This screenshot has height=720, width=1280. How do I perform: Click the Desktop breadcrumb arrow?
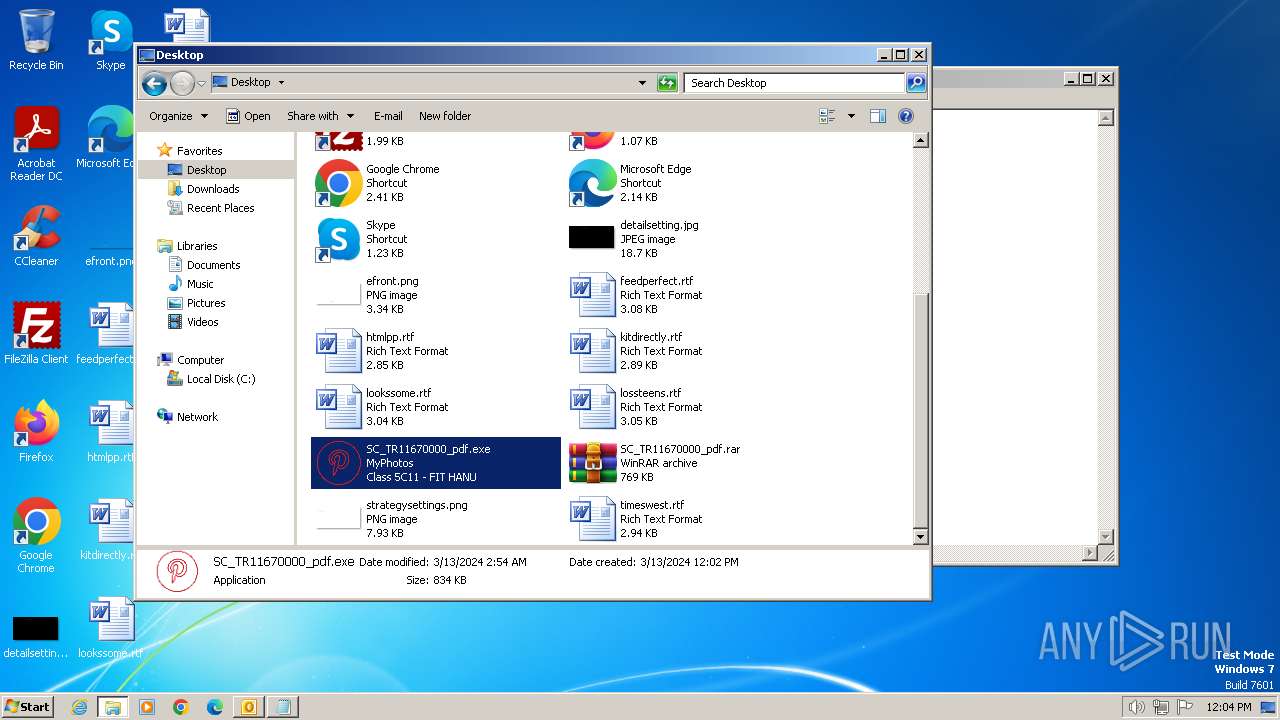(x=281, y=83)
